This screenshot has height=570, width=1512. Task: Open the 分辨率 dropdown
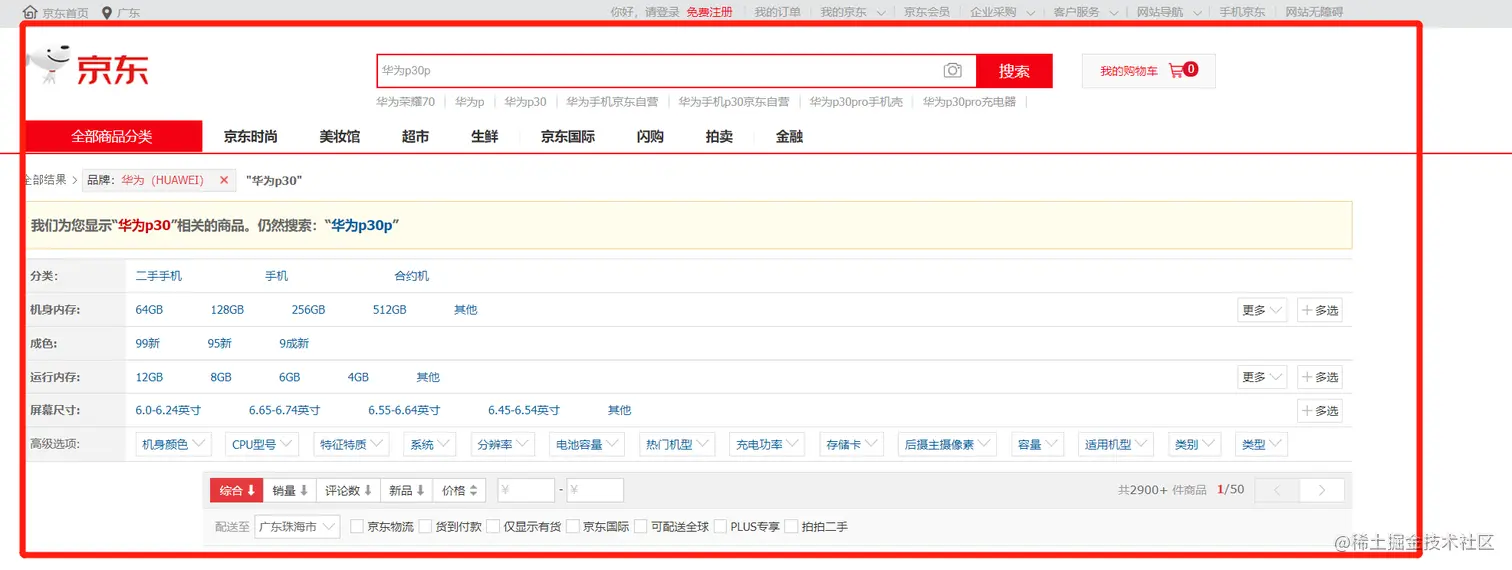[x=502, y=444]
